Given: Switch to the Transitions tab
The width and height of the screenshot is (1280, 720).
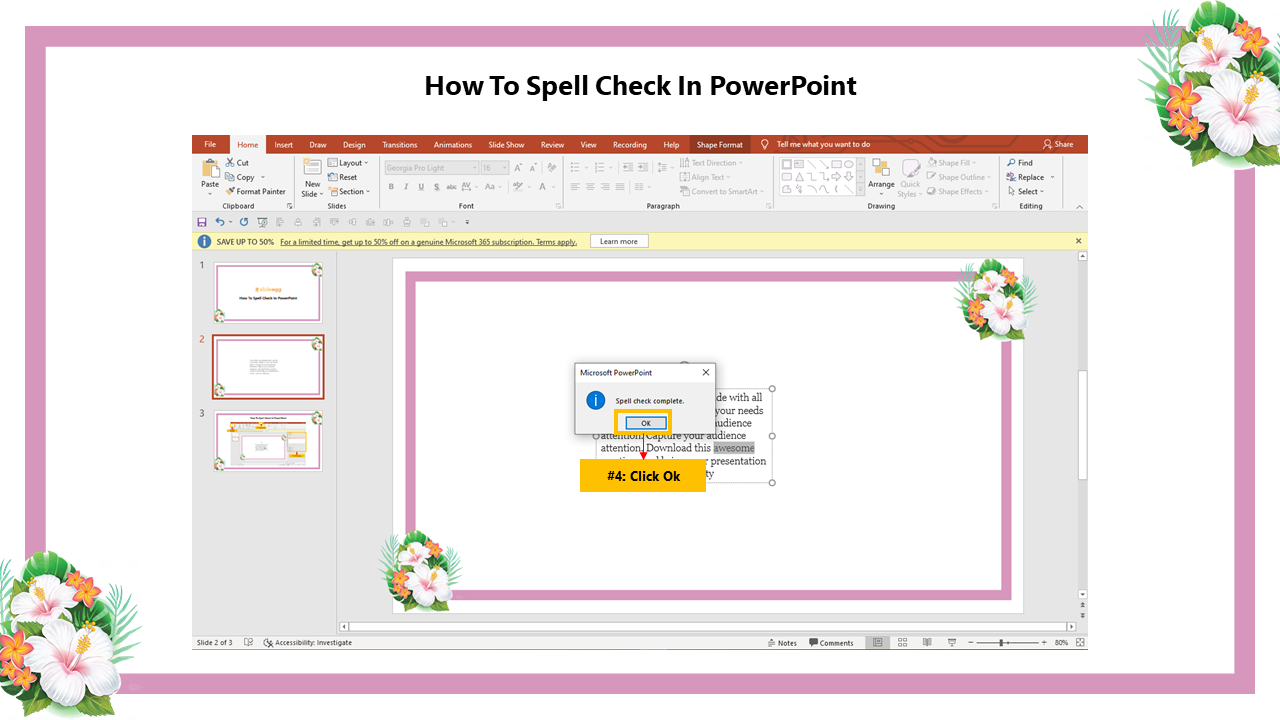Looking at the screenshot, I should pos(400,144).
